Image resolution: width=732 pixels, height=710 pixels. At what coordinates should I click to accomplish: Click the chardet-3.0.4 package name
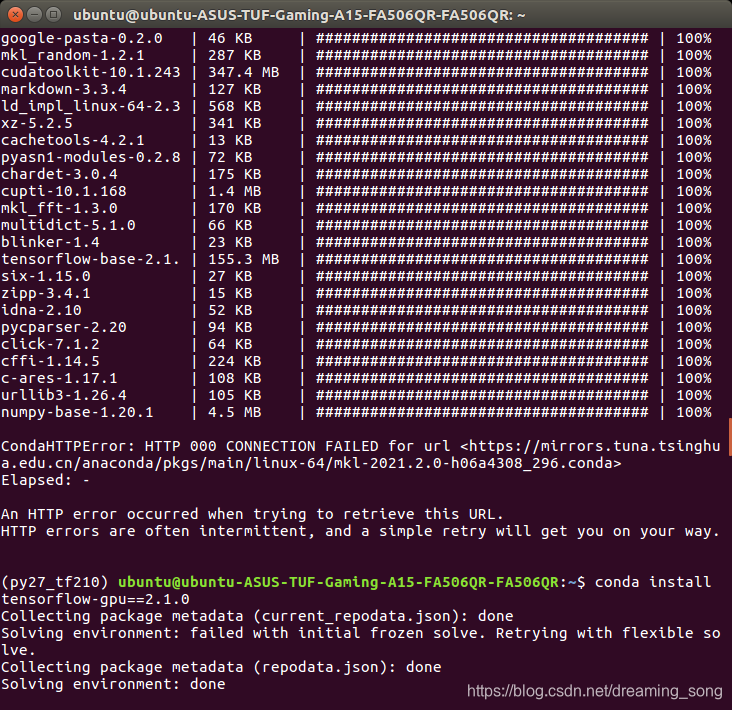click(59, 174)
